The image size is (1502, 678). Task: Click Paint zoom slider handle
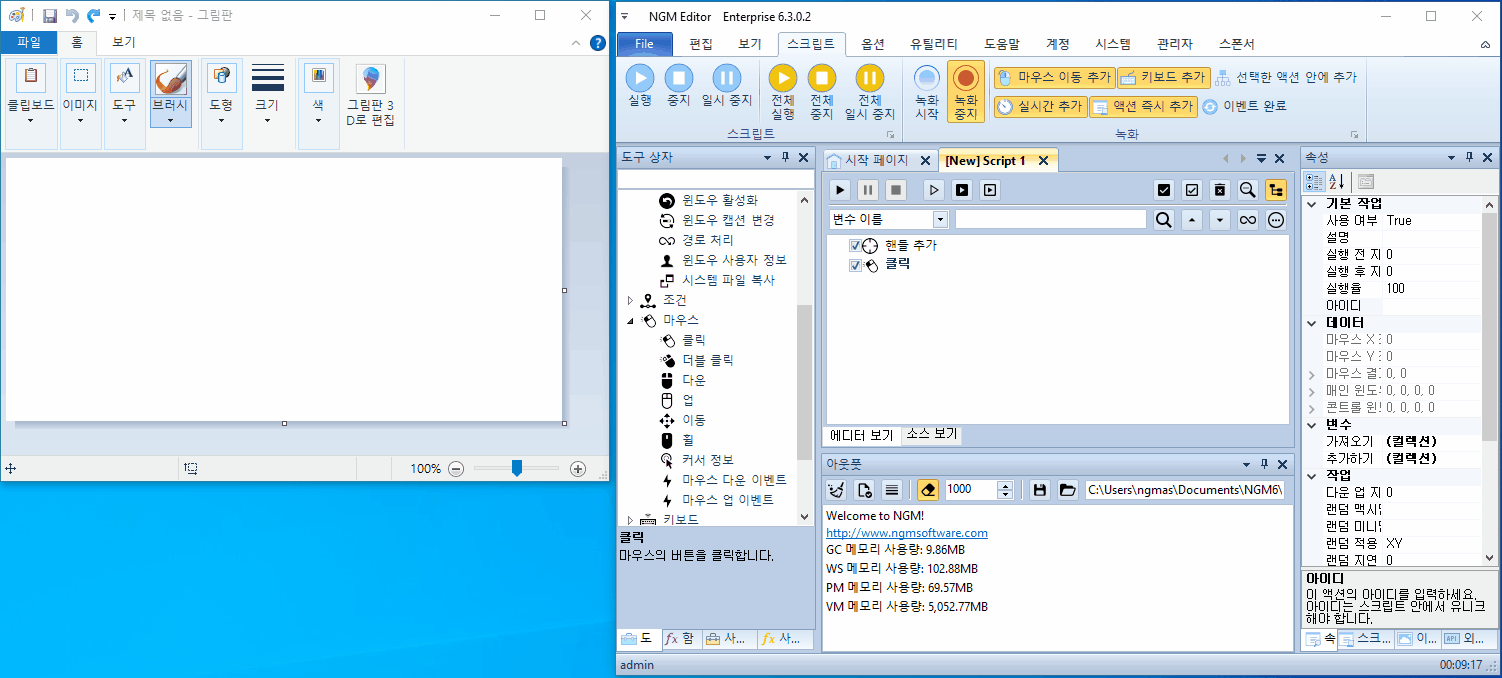coord(517,468)
